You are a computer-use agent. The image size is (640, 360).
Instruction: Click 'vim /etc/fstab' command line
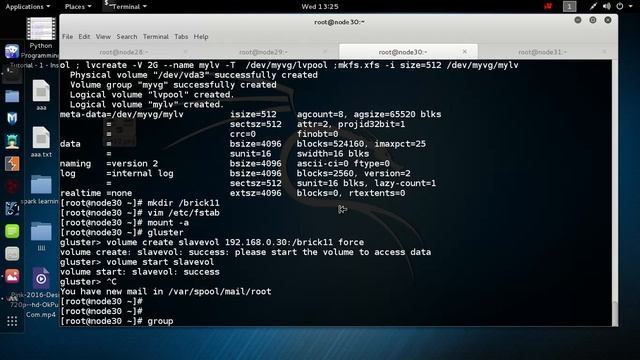coord(140,213)
